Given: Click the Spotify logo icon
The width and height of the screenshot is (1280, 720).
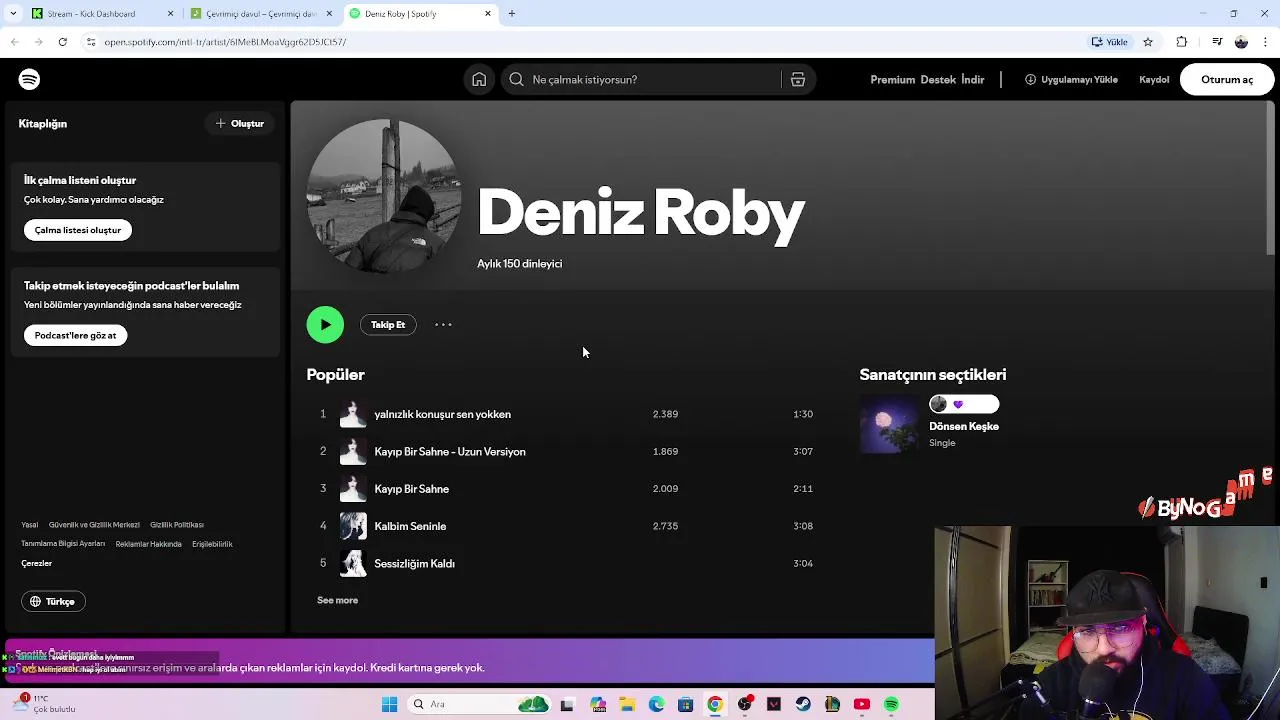Looking at the screenshot, I should (x=29, y=79).
